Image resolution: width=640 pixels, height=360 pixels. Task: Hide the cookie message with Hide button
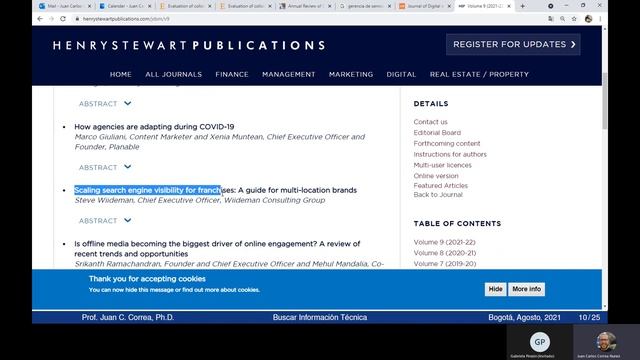tap(496, 289)
